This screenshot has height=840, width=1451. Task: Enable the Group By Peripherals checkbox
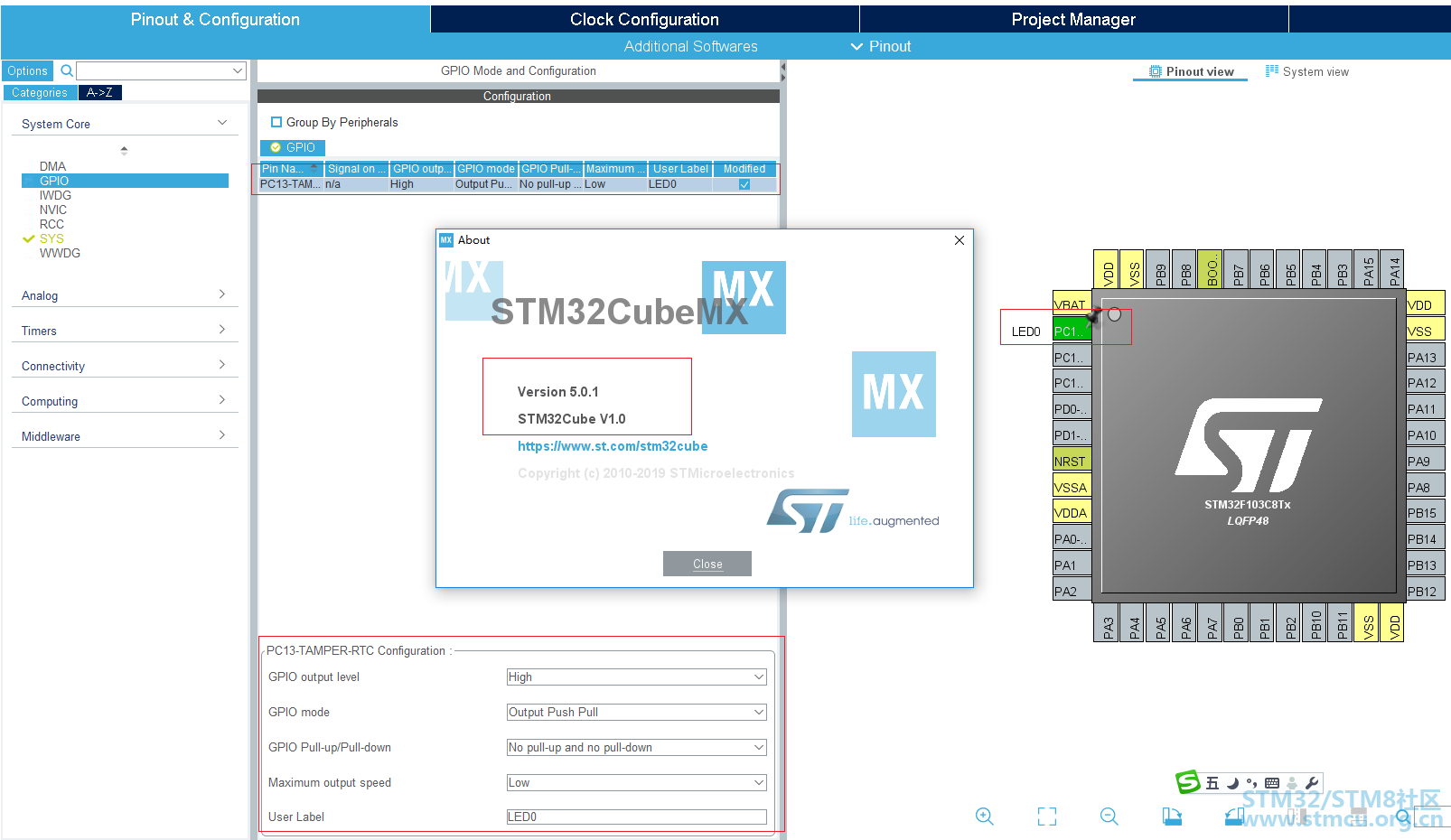[276, 122]
